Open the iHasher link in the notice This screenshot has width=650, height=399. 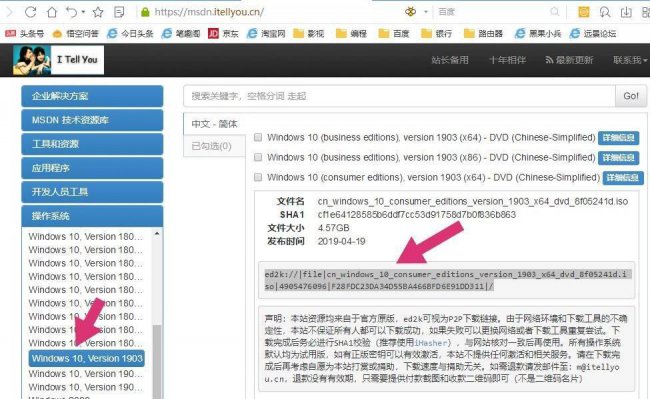431,343
